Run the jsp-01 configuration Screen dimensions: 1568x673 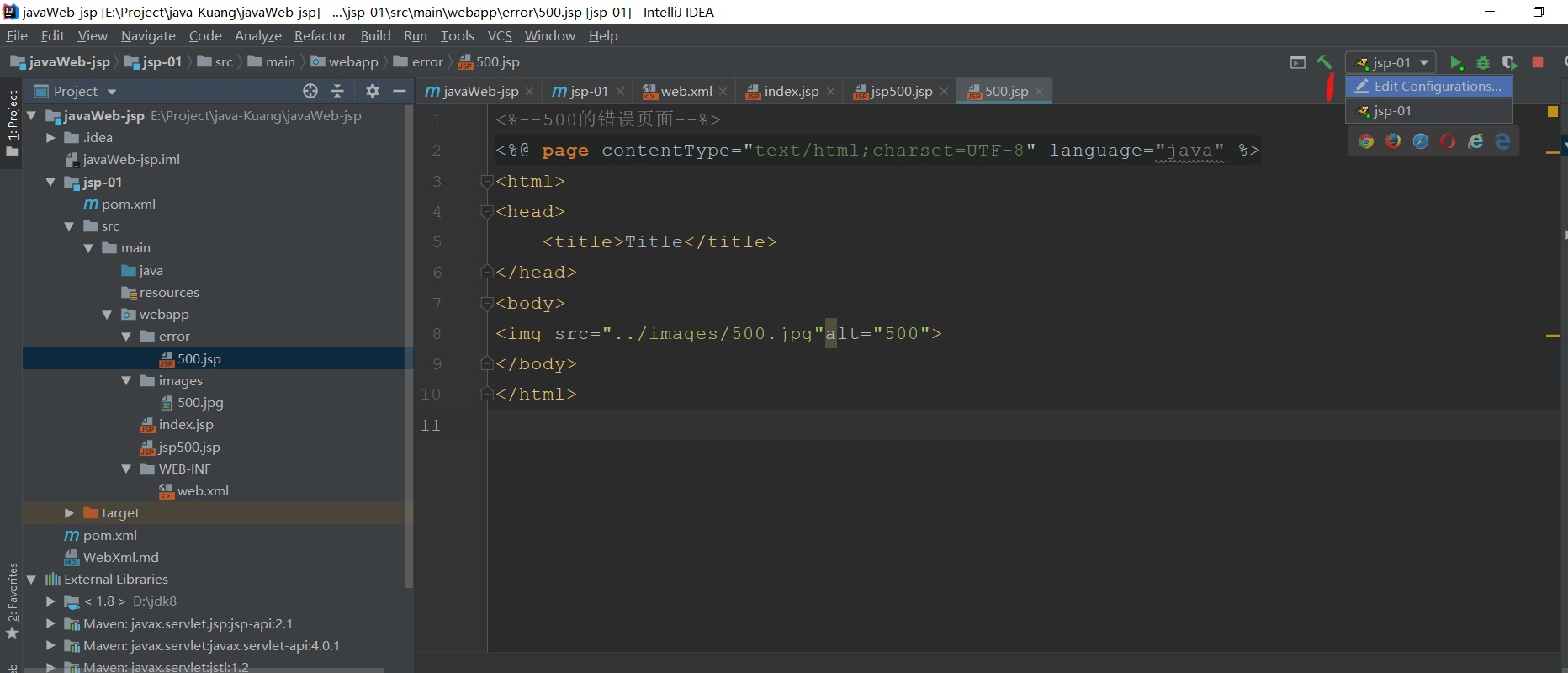coord(1456,63)
